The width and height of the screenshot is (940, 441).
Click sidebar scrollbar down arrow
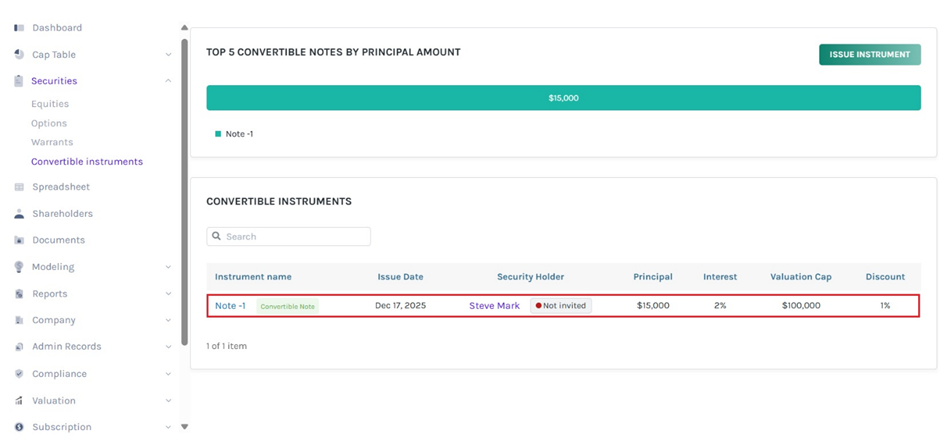click(185, 427)
